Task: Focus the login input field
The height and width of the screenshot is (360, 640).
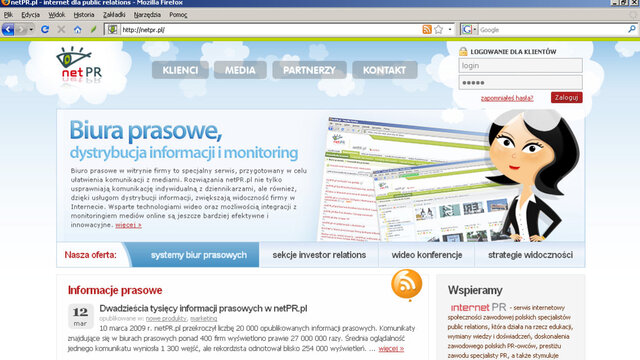Action: 520,66
